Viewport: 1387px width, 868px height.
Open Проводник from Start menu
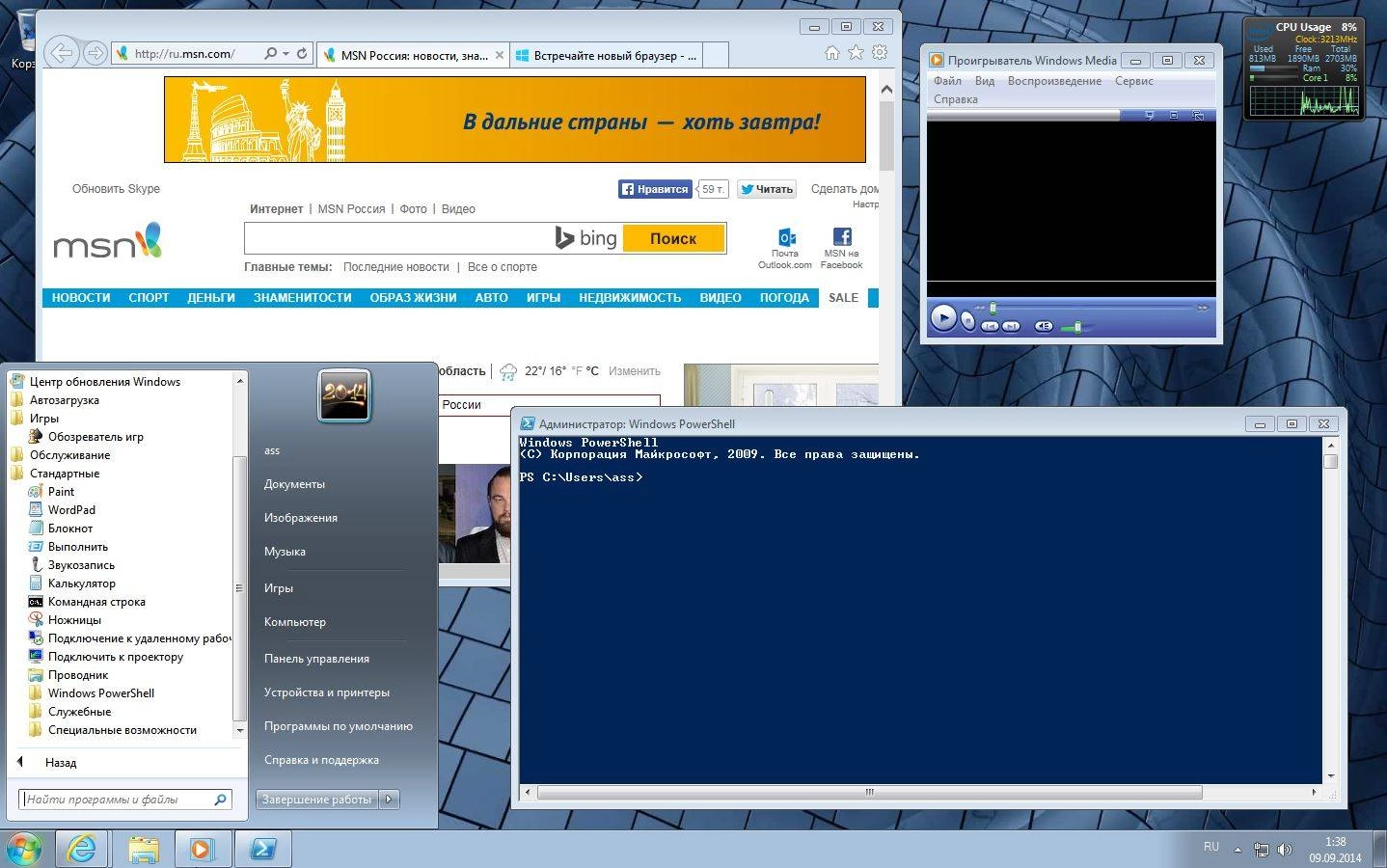77,675
